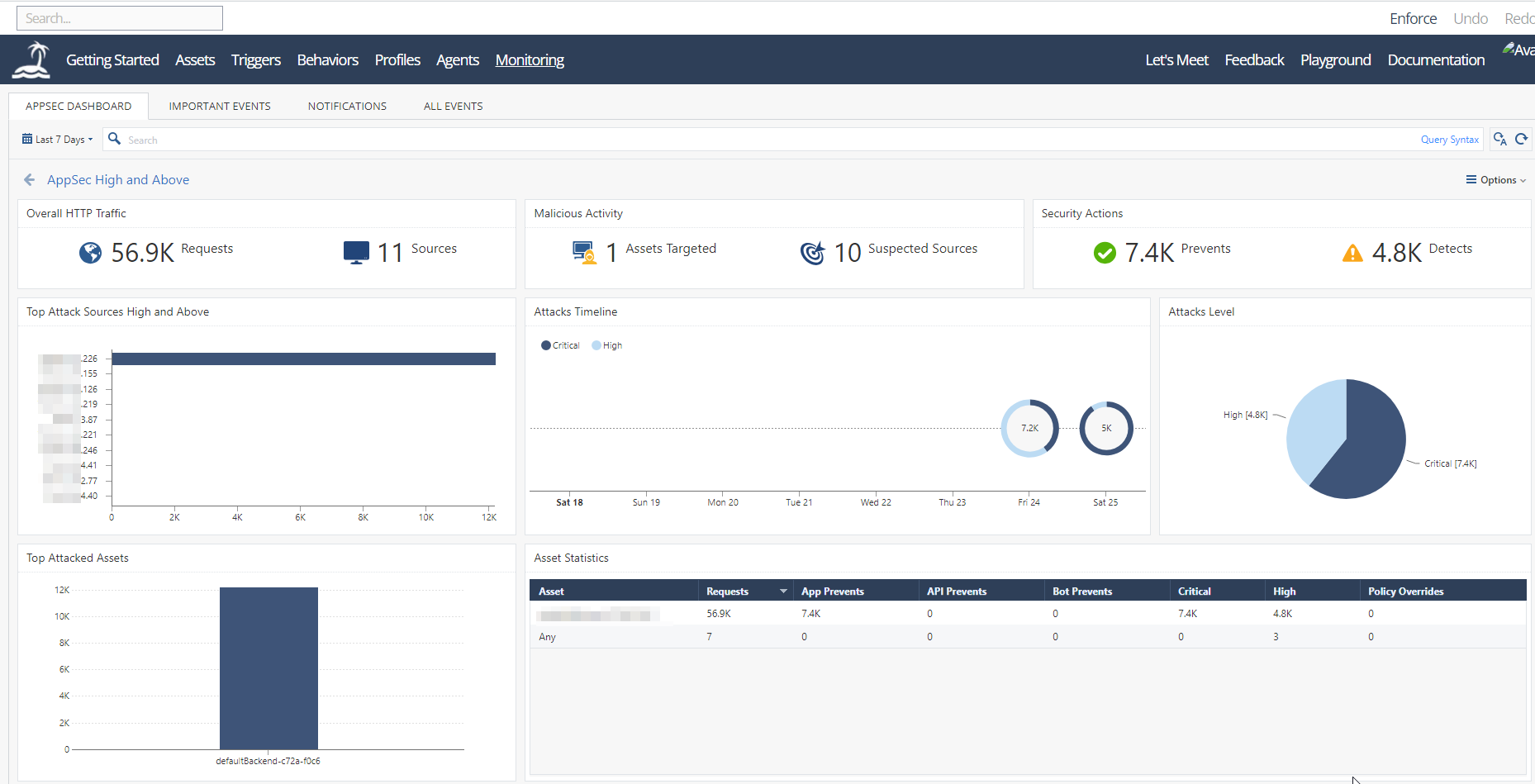Click the refresh icon near Query Syntax
Viewport: 1535px width, 784px height.
(x=1522, y=139)
